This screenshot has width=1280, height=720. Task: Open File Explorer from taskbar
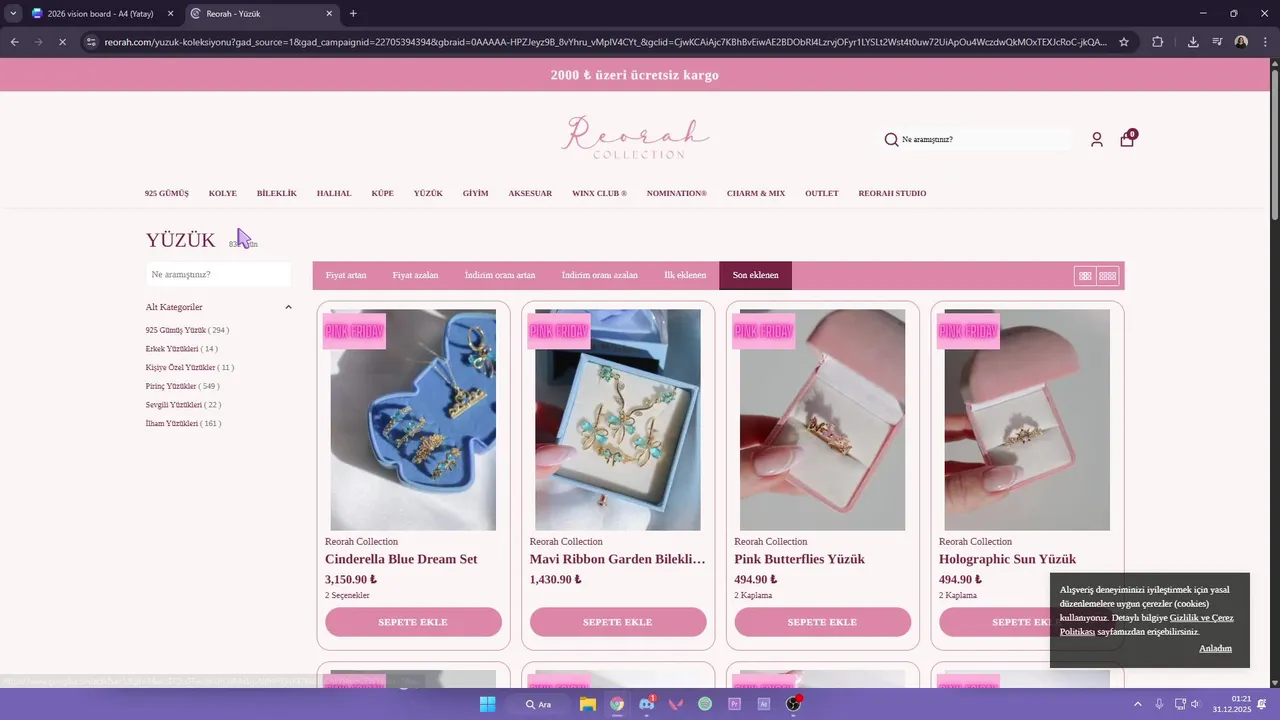pyautogui.click(x=588, y=704)
